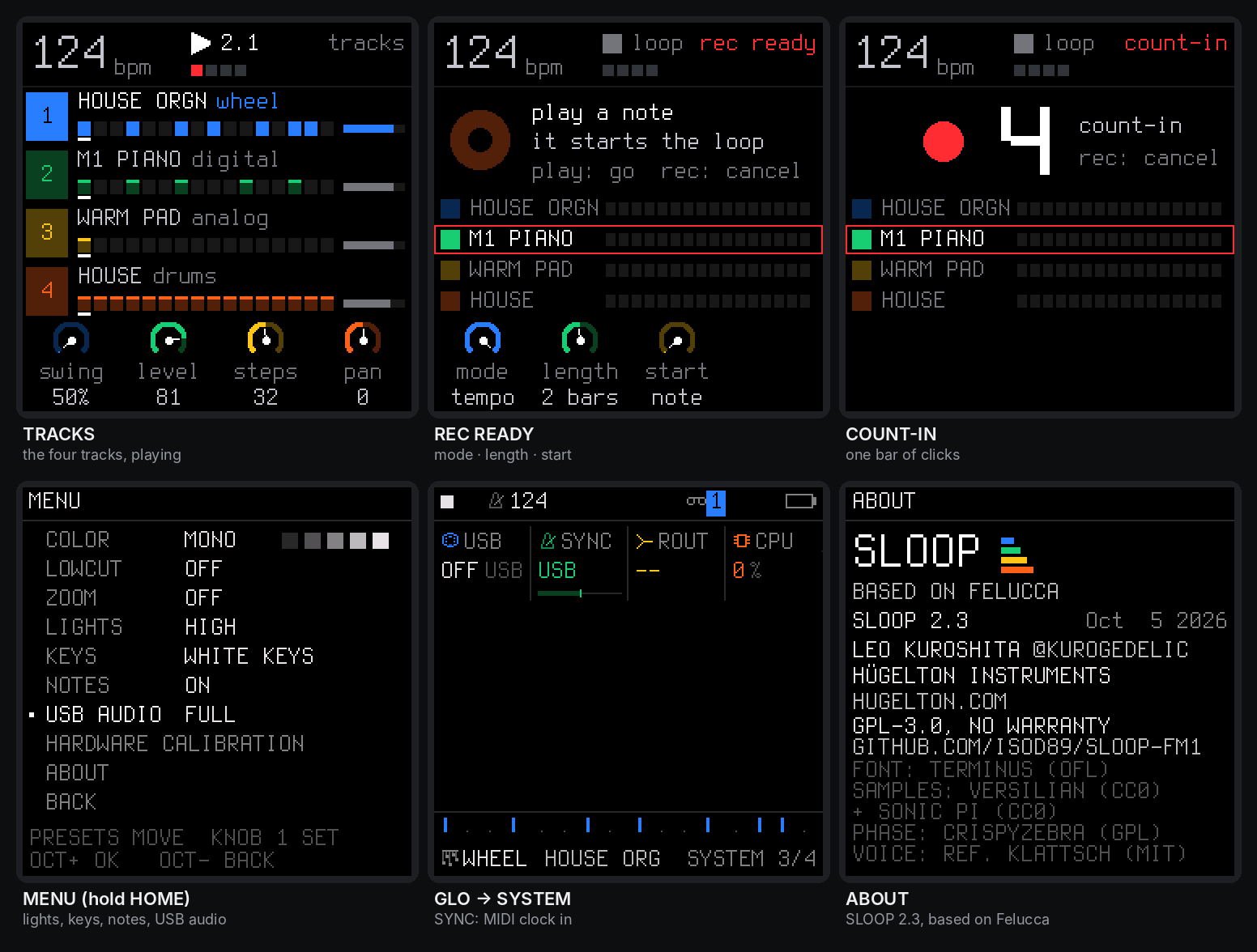The height and width of the screenshot is (952, 1257).
Task: Click the orange CPU chip icon
Action: pyautogui.click(x=741, y=540)
